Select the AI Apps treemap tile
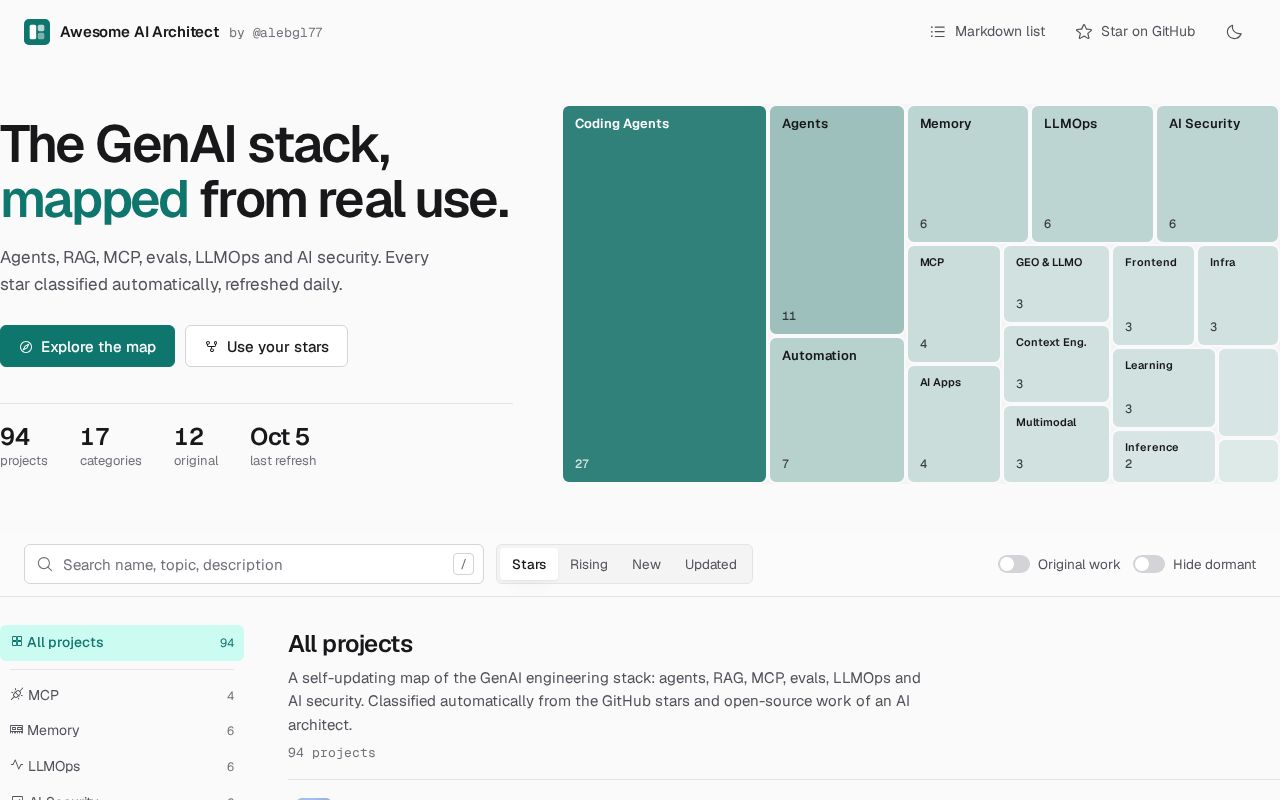 [954, 424]
